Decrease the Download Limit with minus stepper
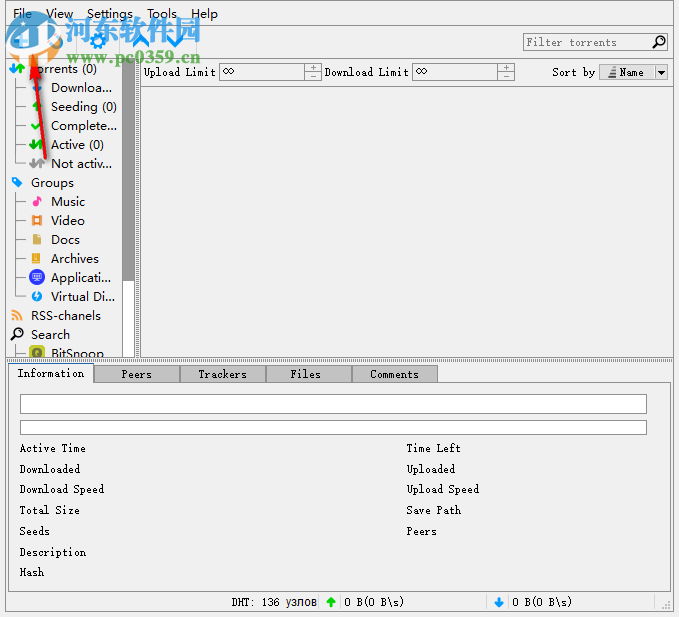The image size is (679, 617). 506,76
